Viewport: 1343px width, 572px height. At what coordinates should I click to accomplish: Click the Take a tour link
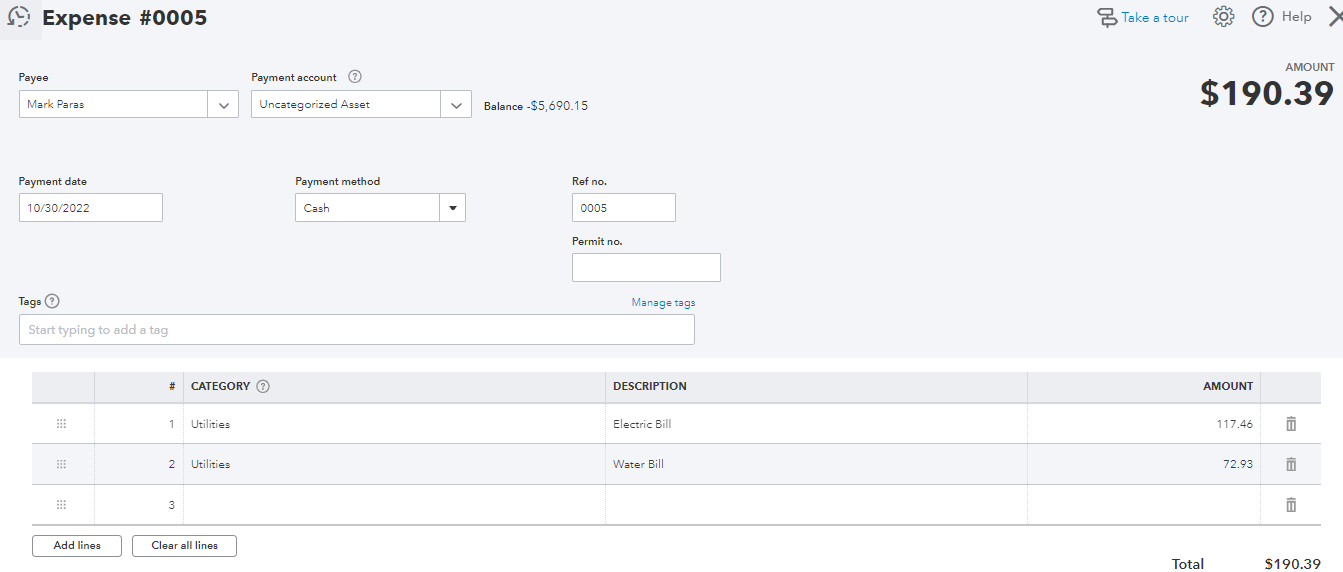click(1155, 17)
